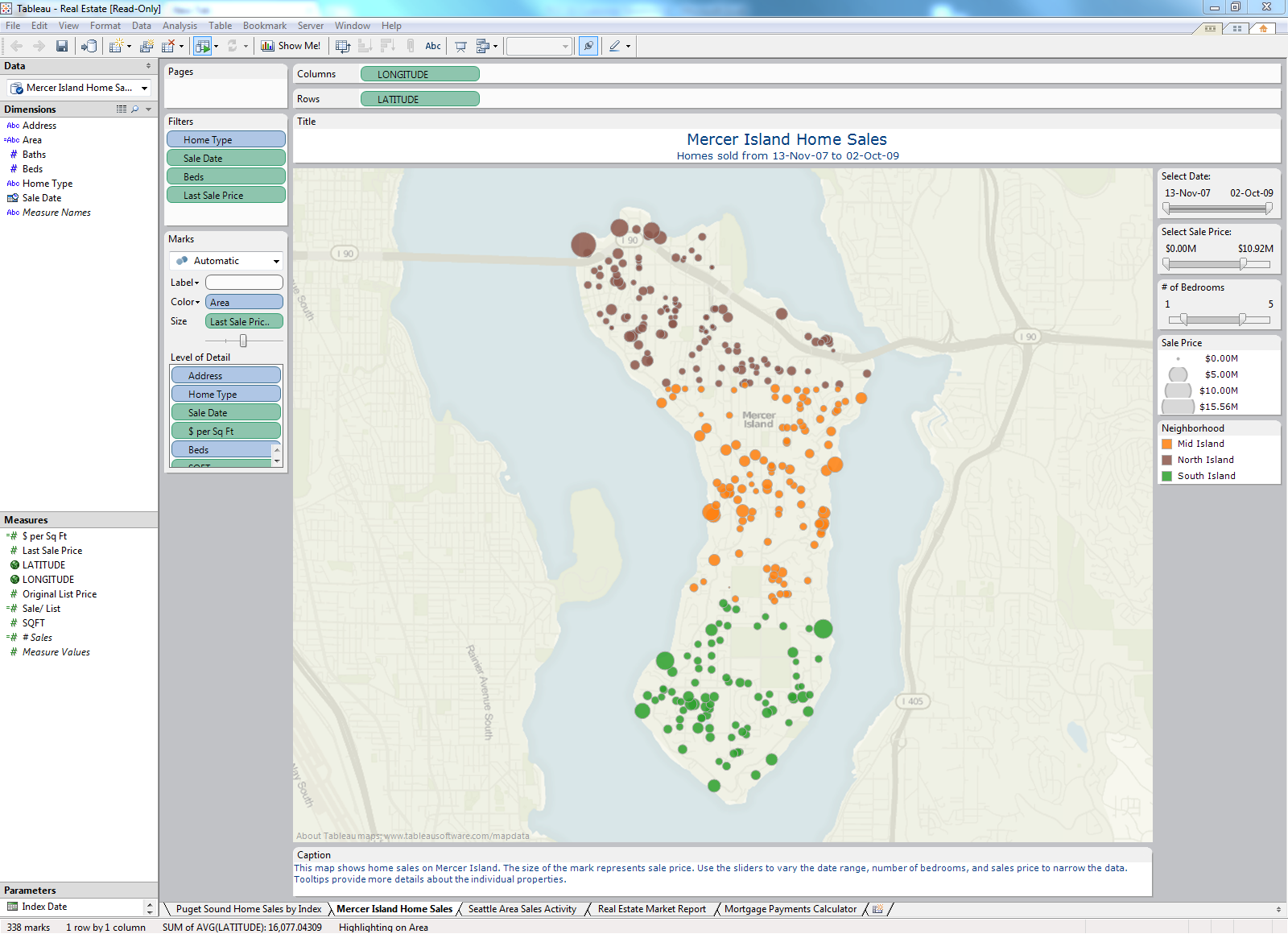Click the New Worksheet icon
Screen dimensions: 1288x934
(116, 46)
